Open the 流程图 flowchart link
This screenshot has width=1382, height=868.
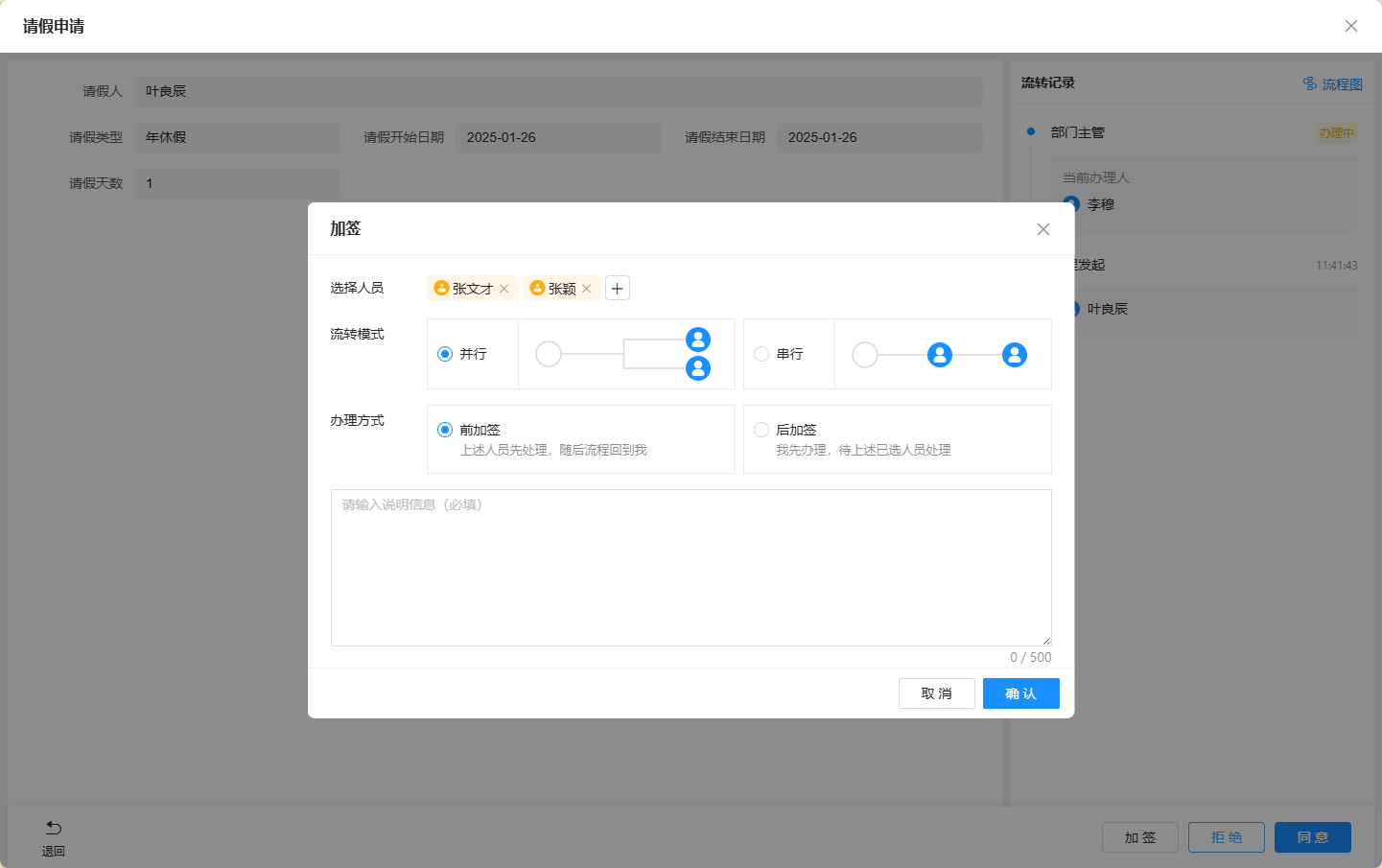point(1332,84)
